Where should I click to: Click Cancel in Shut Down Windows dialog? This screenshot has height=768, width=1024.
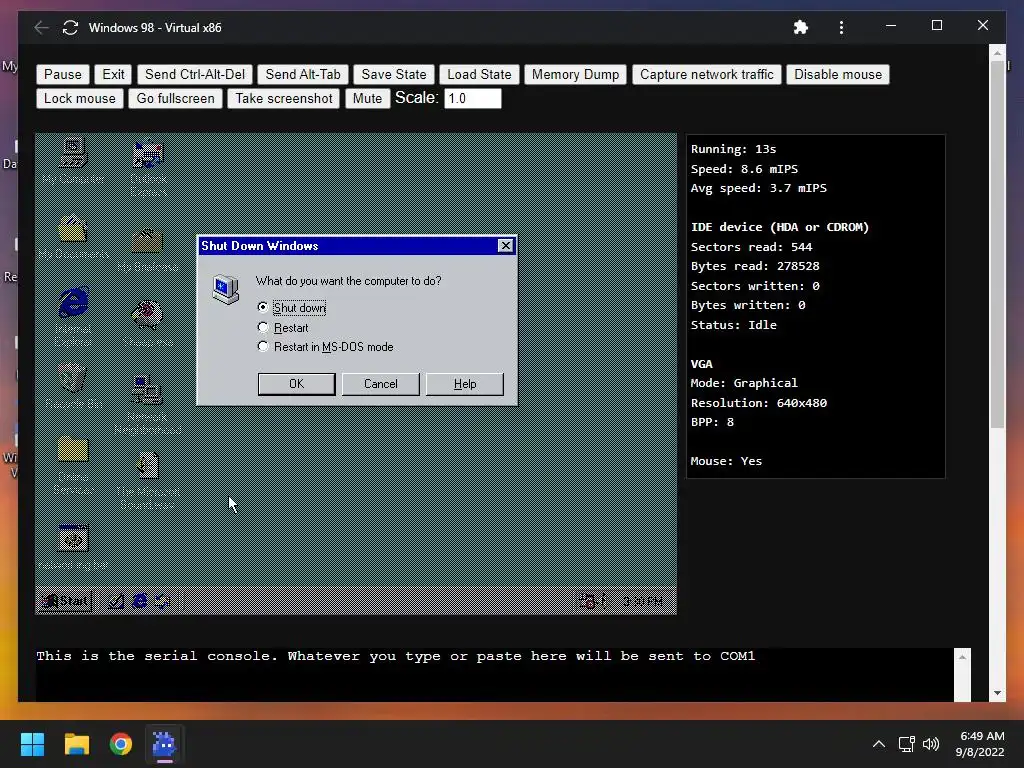coord(381,384)
